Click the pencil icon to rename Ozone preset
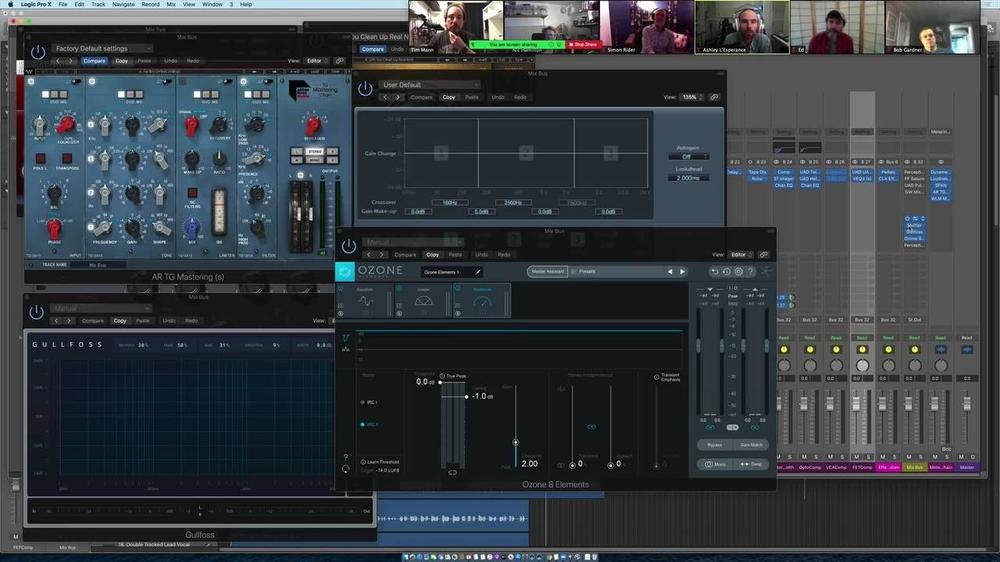Image resolution: width=1000 pixels, height=562 pixels. pyautogui.click(x=478, y=271)
